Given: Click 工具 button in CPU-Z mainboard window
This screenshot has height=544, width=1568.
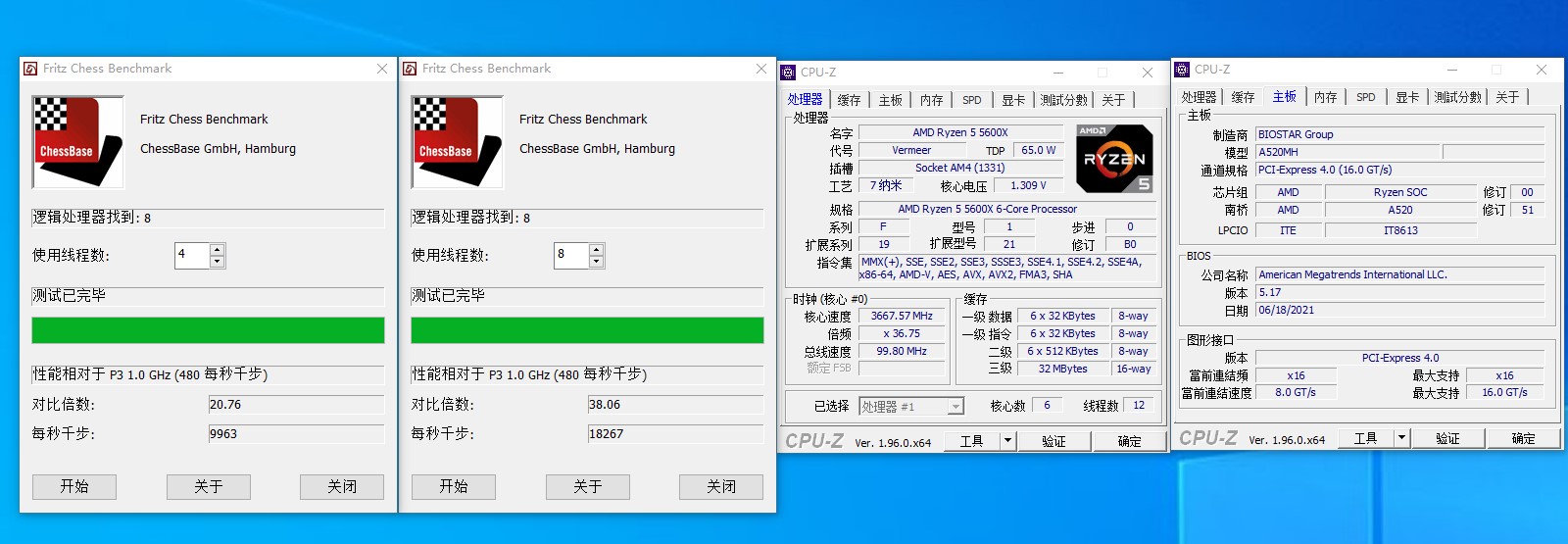Looking at the screenshot, I should point(1366,438).
